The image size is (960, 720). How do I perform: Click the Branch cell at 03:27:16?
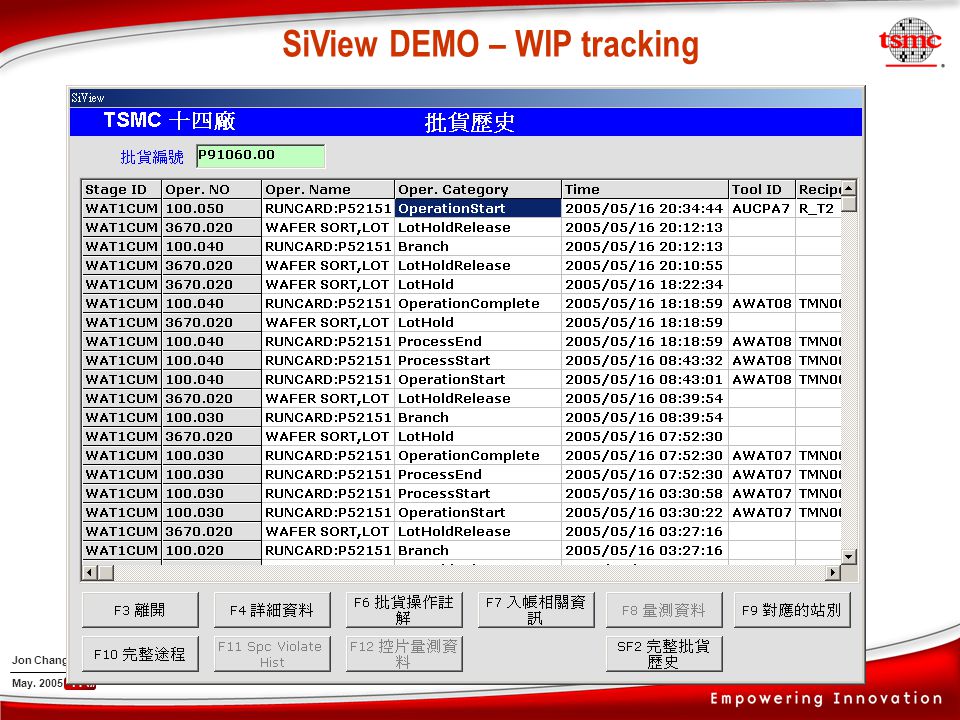coord(478,550)
